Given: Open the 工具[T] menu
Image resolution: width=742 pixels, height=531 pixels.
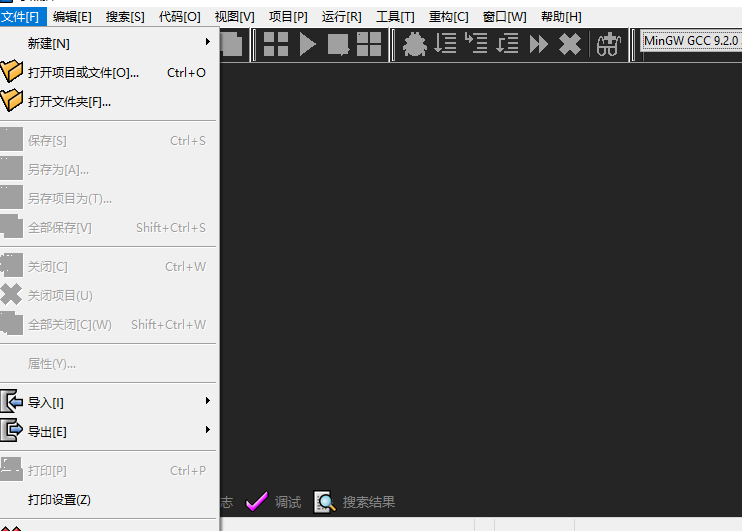Looking at the screenshot, I should pyautogui.click(x=395, y=17).
